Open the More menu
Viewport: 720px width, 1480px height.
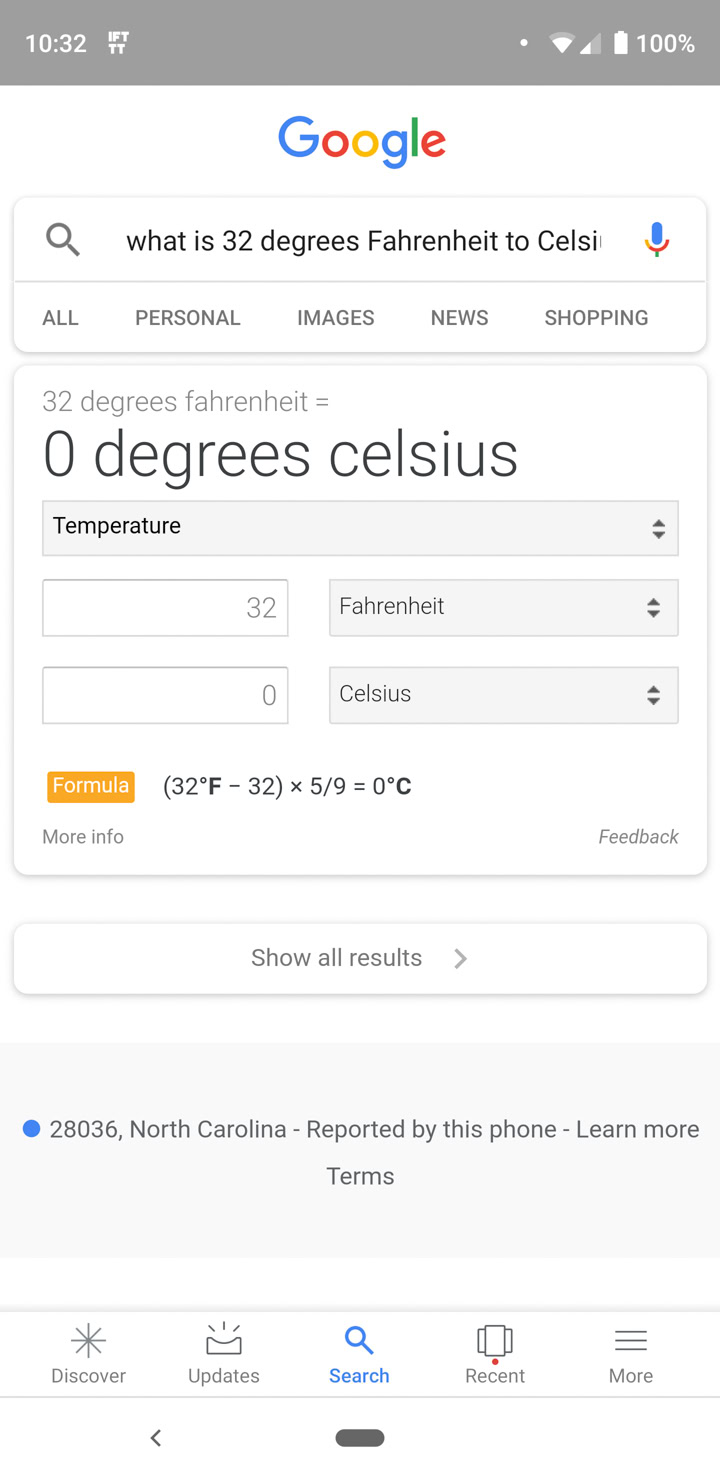pyautogui.click(x=630, y=1353)
